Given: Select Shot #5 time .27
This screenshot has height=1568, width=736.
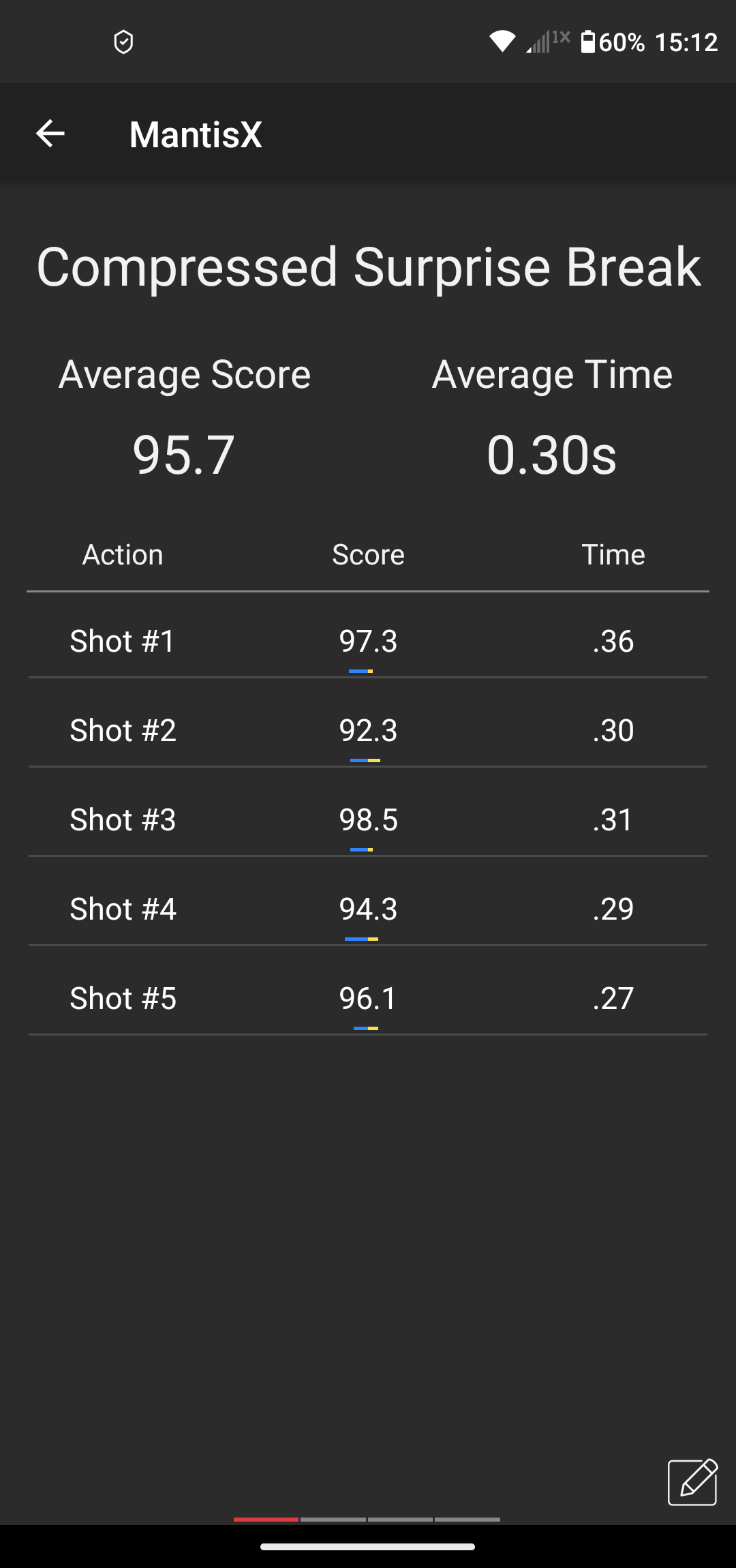Looking at the screenshot, I should point(613,998).
